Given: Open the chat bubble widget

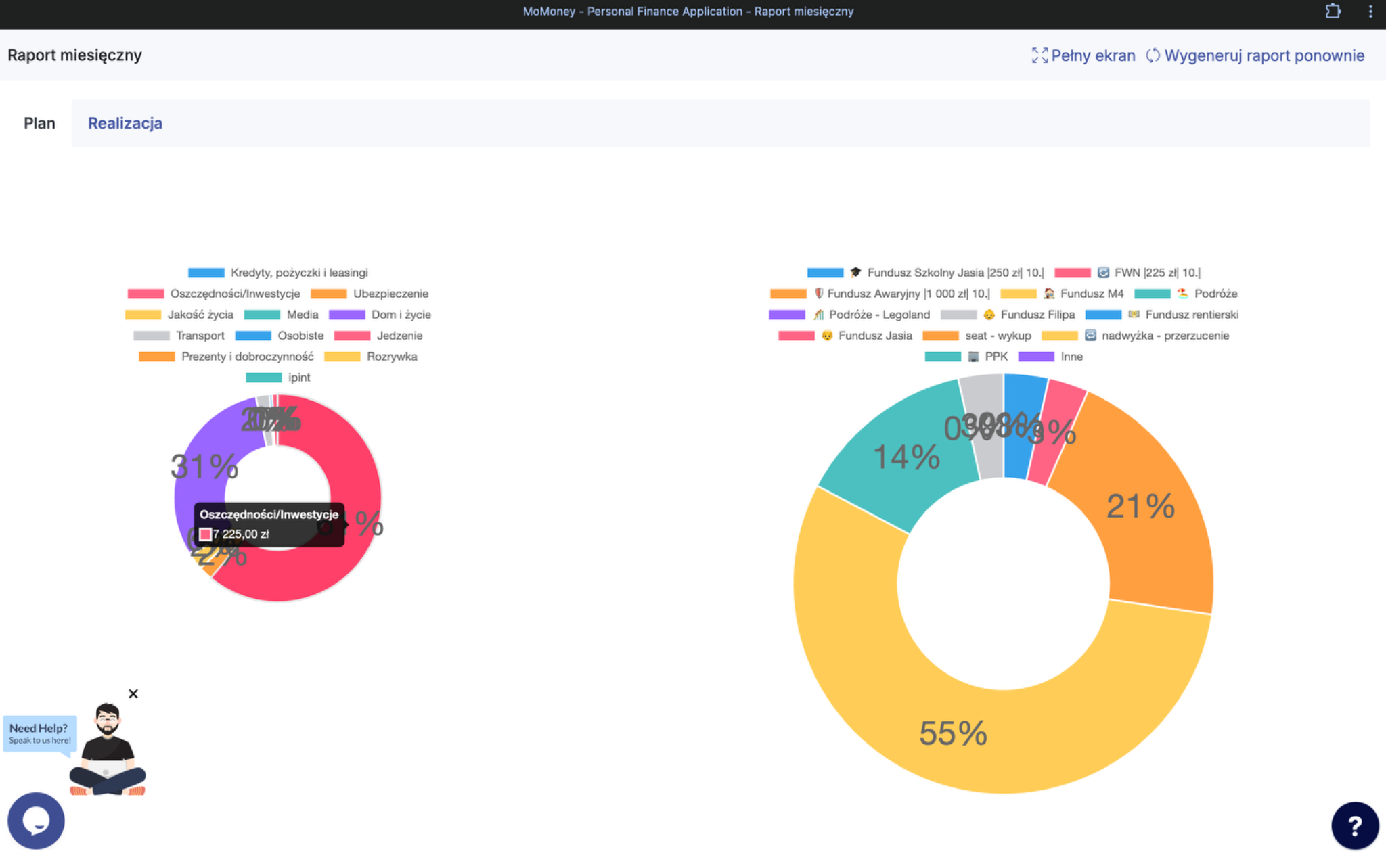Looking at the screenshot, I should pos(36,821).
